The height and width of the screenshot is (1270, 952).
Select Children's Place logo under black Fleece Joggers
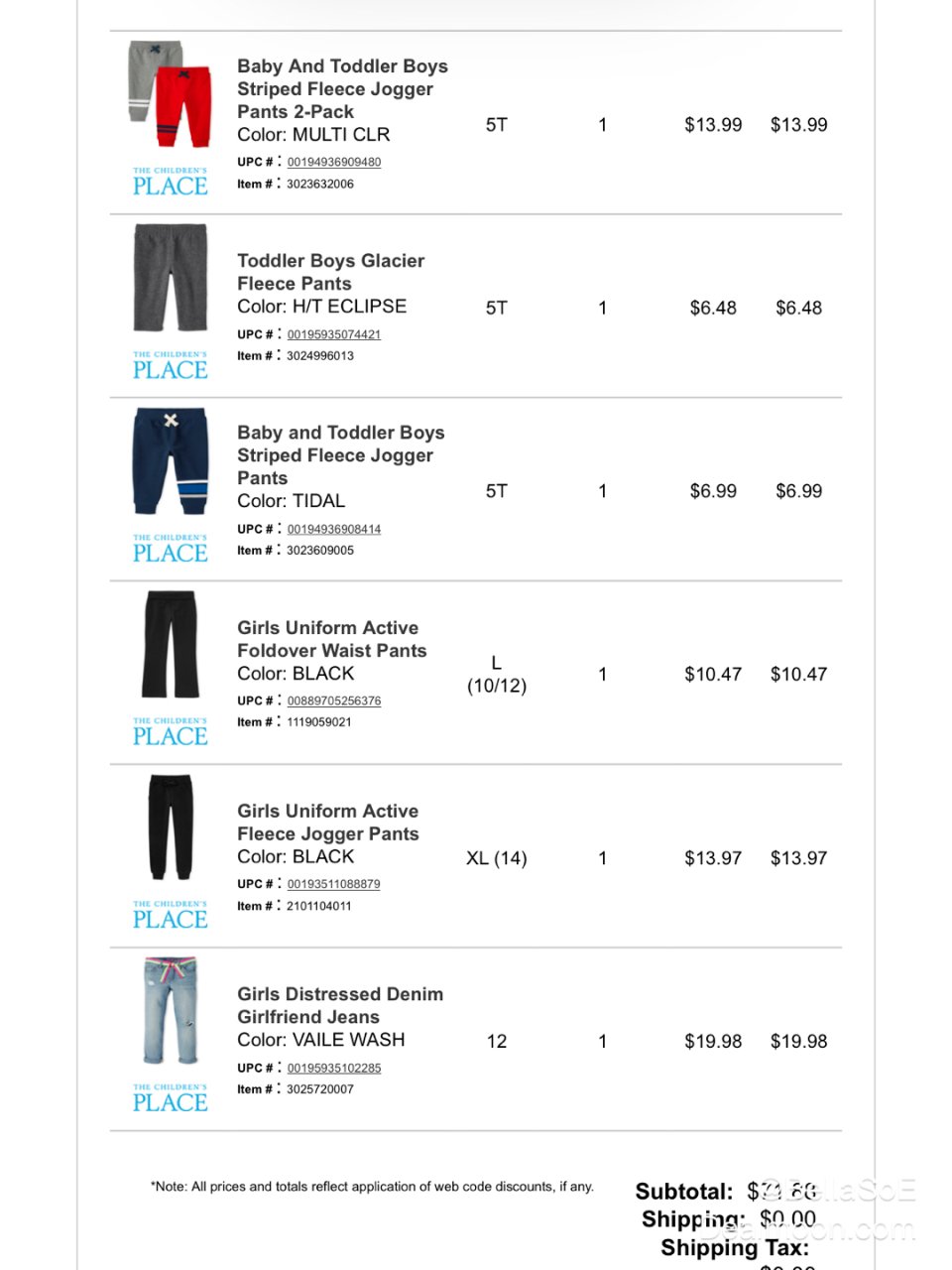[170, 916]
